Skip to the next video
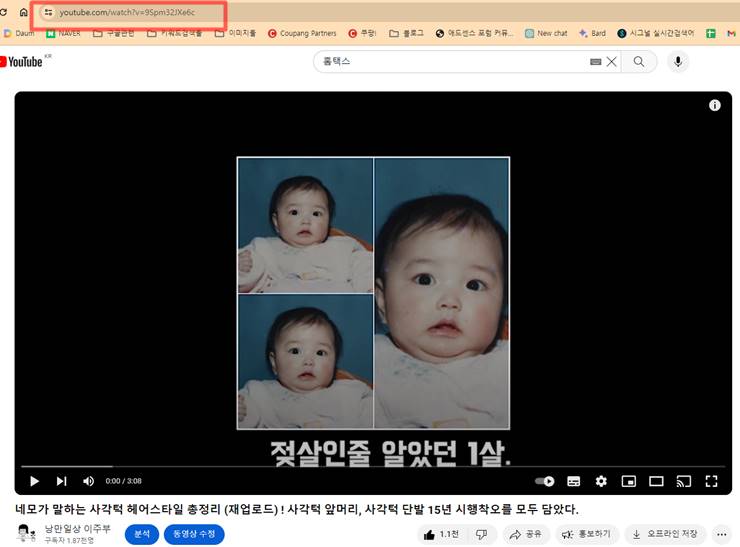 pyautogui.click(x=61, y=481)
